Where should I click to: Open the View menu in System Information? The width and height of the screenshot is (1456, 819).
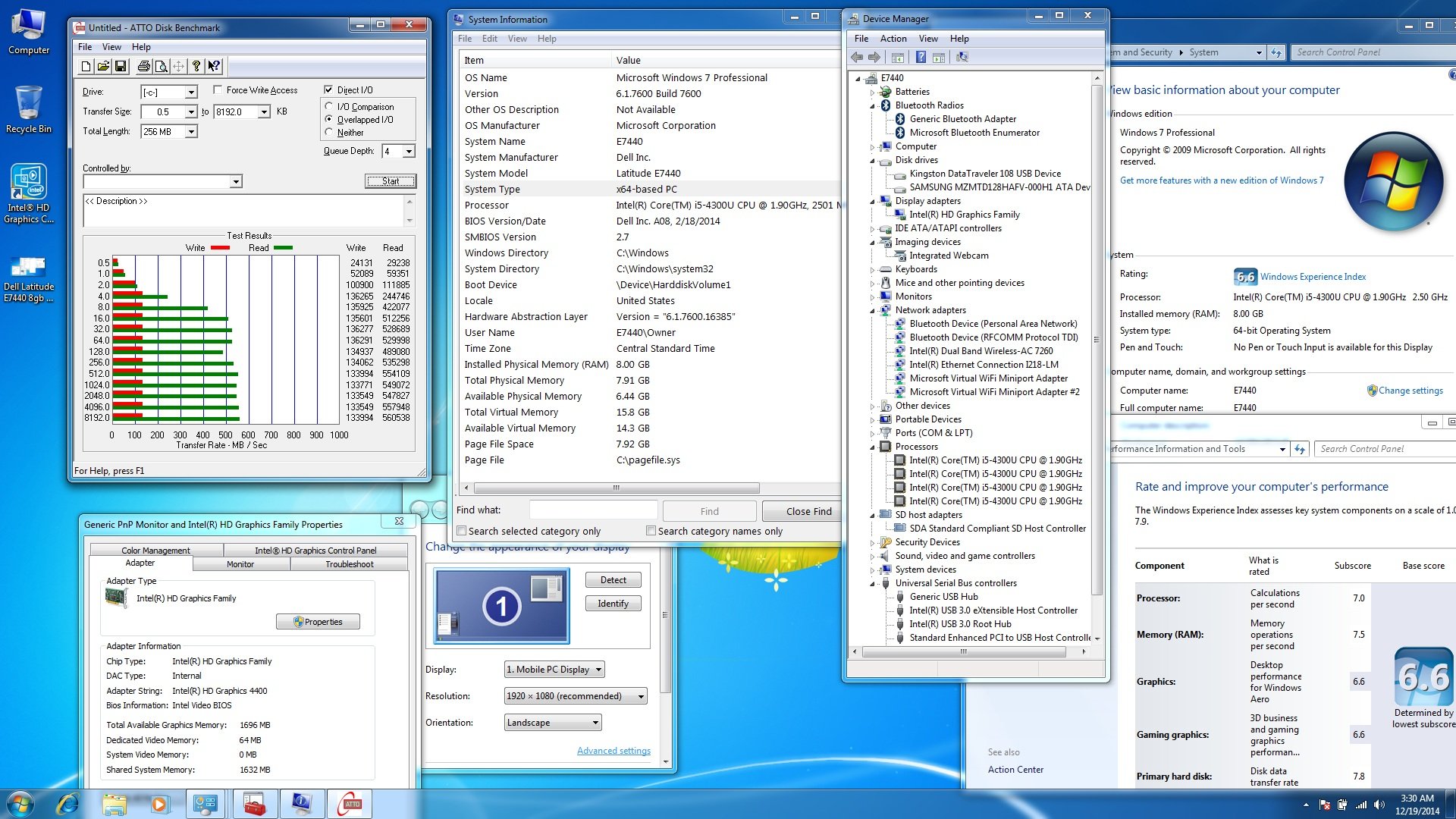click(517, 39)
